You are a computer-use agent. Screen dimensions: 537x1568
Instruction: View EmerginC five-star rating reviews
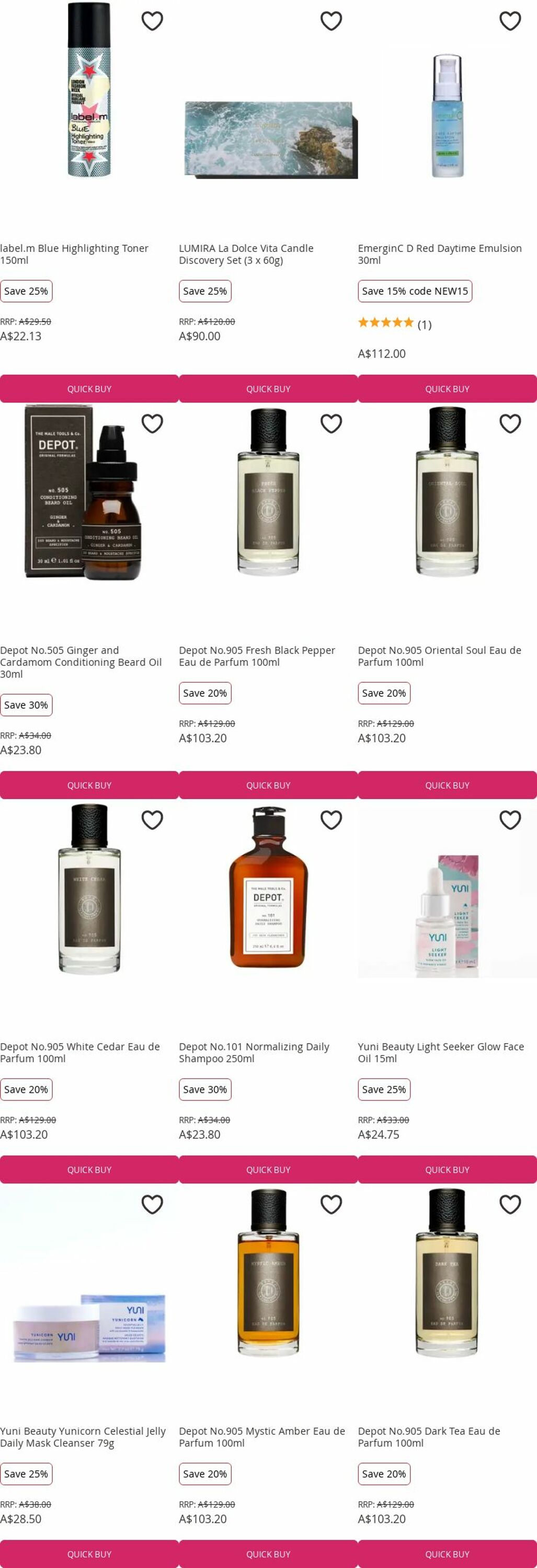pos(395,324)
